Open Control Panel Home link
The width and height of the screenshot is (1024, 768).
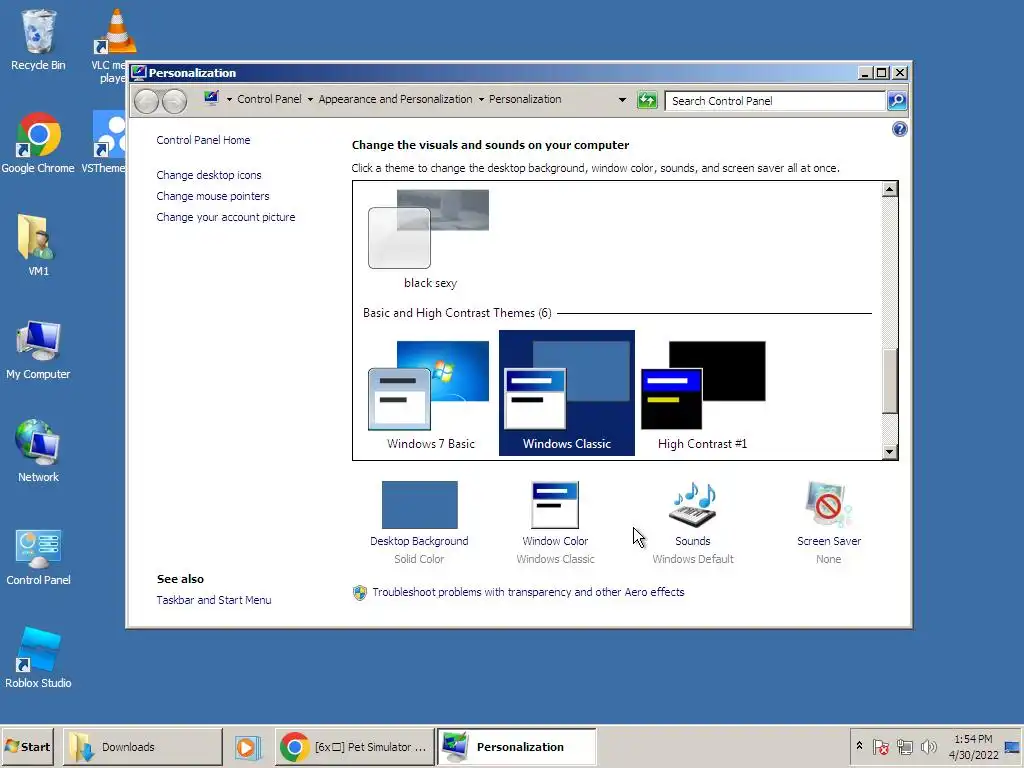203,140
